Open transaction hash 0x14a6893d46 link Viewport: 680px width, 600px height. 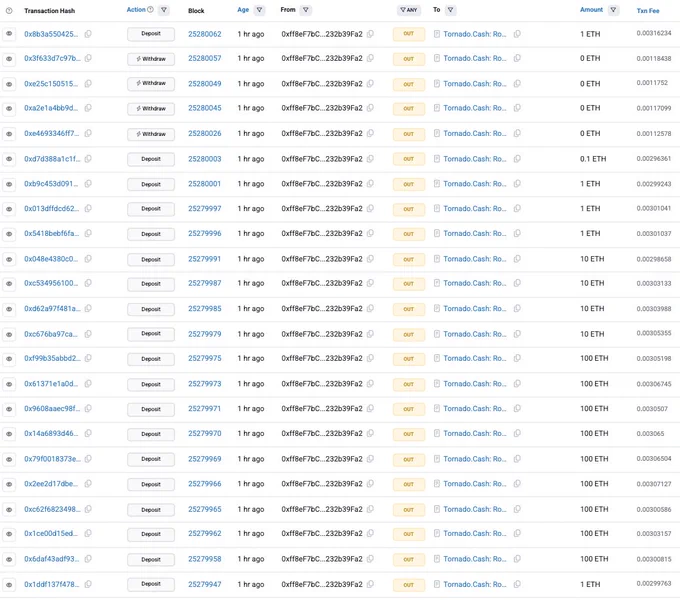[51, 434]
